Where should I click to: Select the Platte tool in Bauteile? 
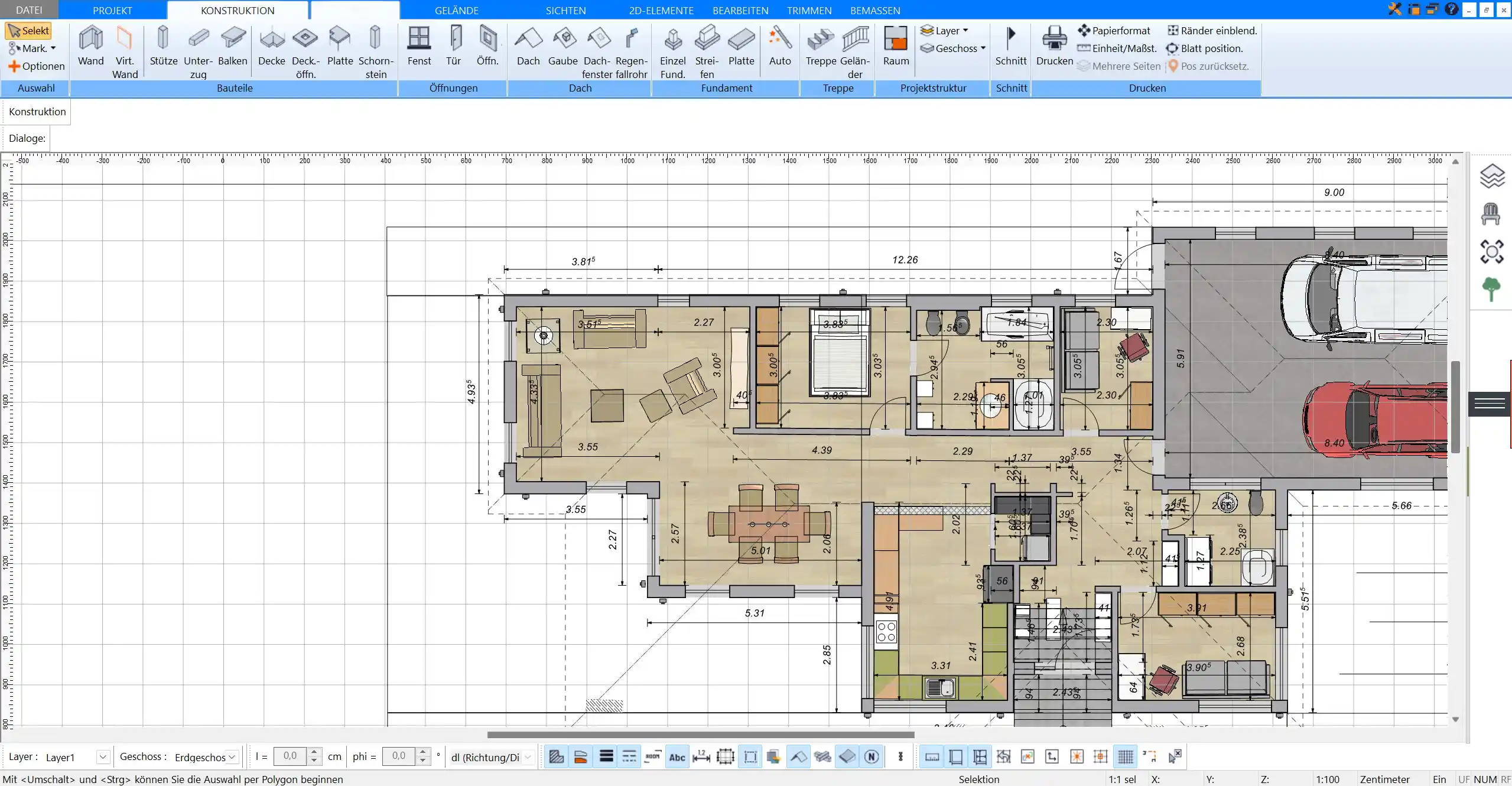(x=340, y=46)
